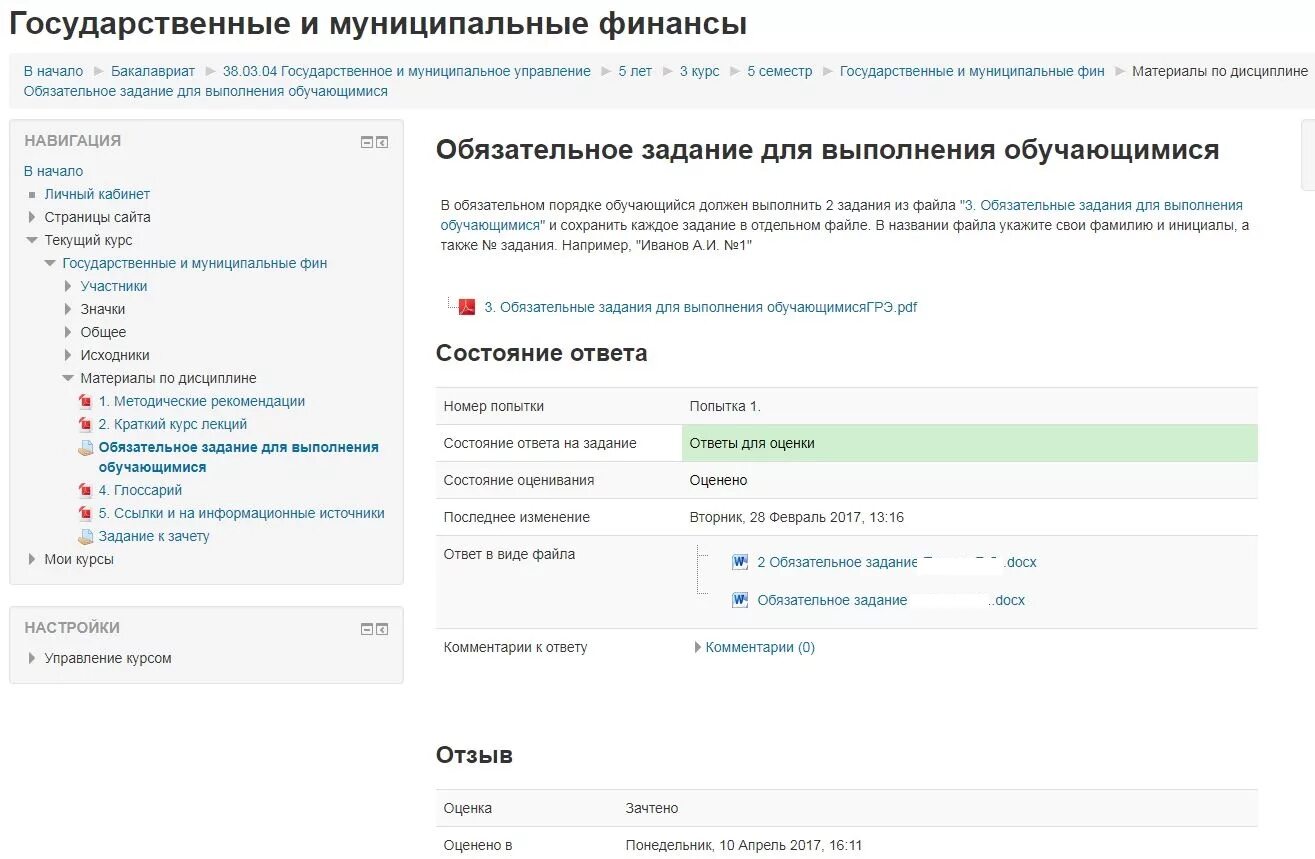Open Краткий курс лекций document

[x=172, y=424]
